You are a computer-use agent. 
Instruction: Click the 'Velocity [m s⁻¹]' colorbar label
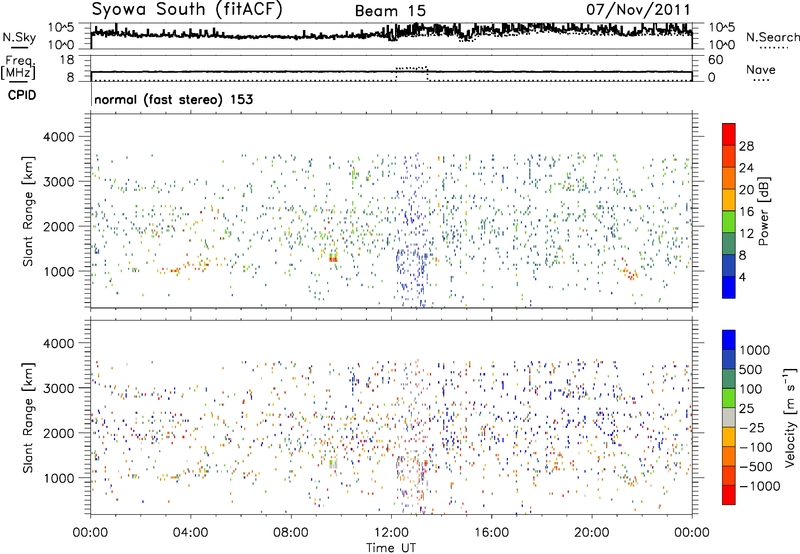point(790,417)
